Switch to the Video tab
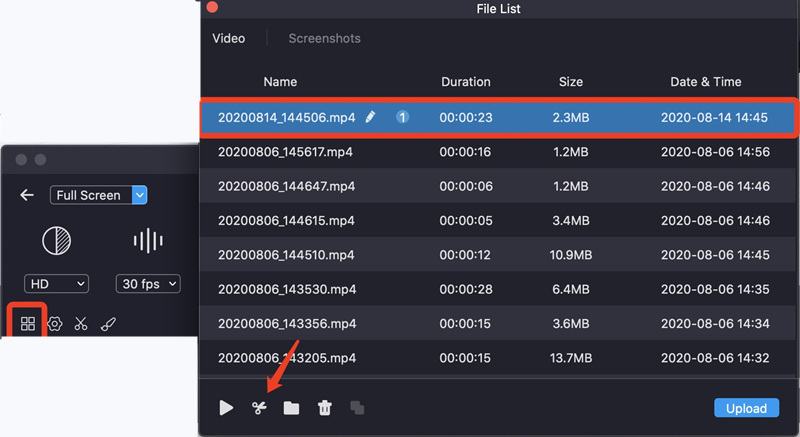Screen dimensions: 800x437 tap(229, 38)
